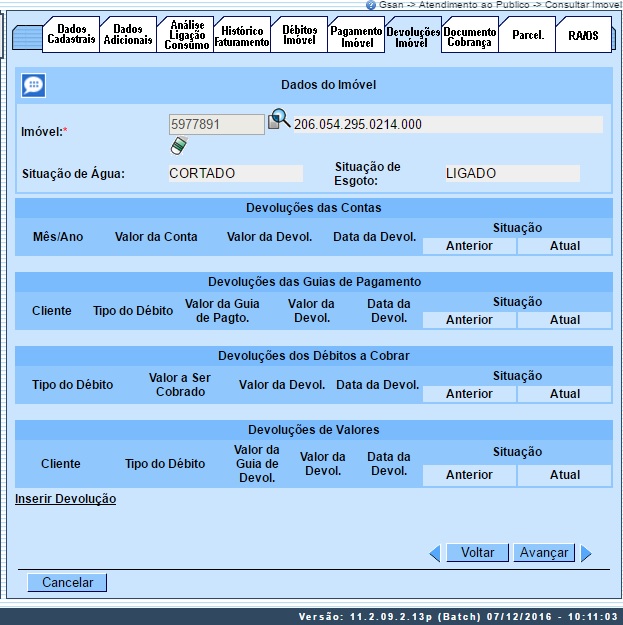Click the Imóvel number input field
Image resolution: width=623 pixels, height=625 pixels.
[216, 124]
